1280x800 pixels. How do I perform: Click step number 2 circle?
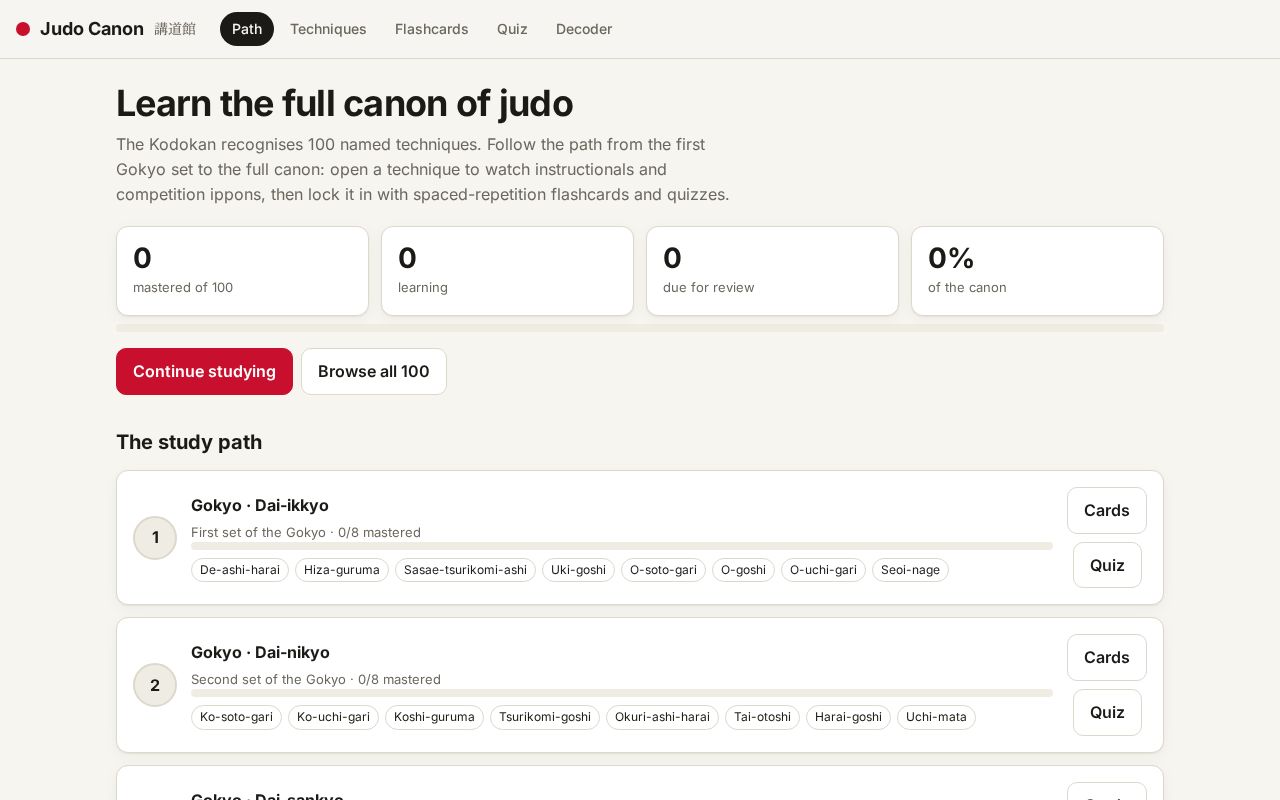(155, 685)
